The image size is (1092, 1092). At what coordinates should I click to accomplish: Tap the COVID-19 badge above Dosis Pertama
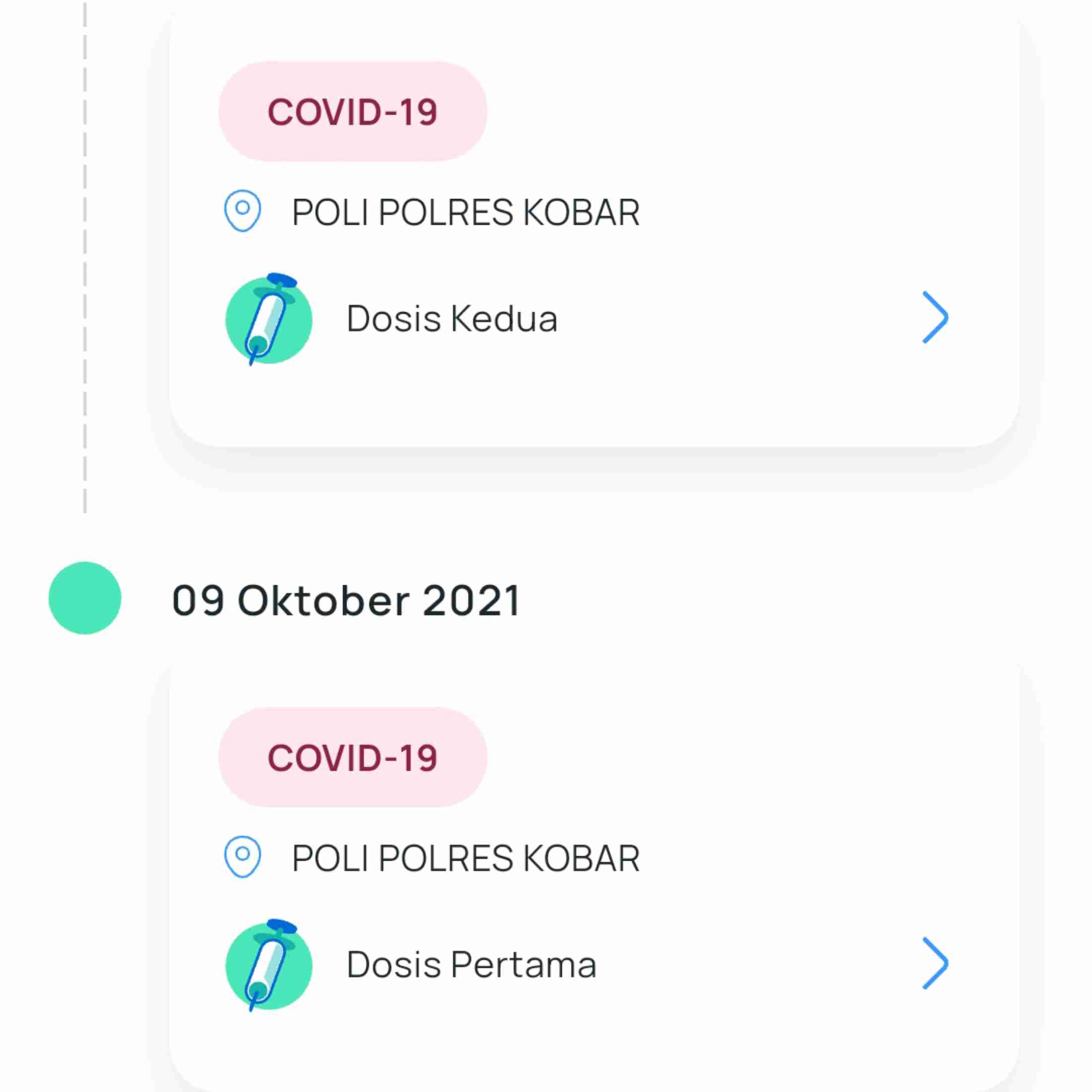353,757
